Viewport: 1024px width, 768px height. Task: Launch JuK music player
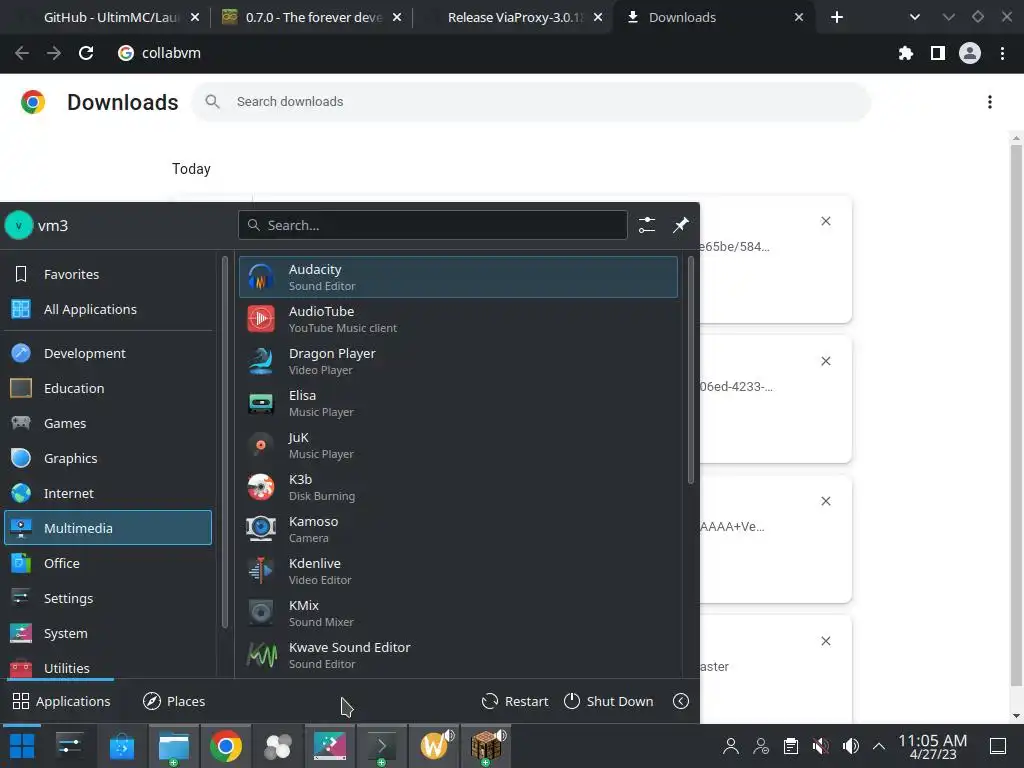click(458, 445)
